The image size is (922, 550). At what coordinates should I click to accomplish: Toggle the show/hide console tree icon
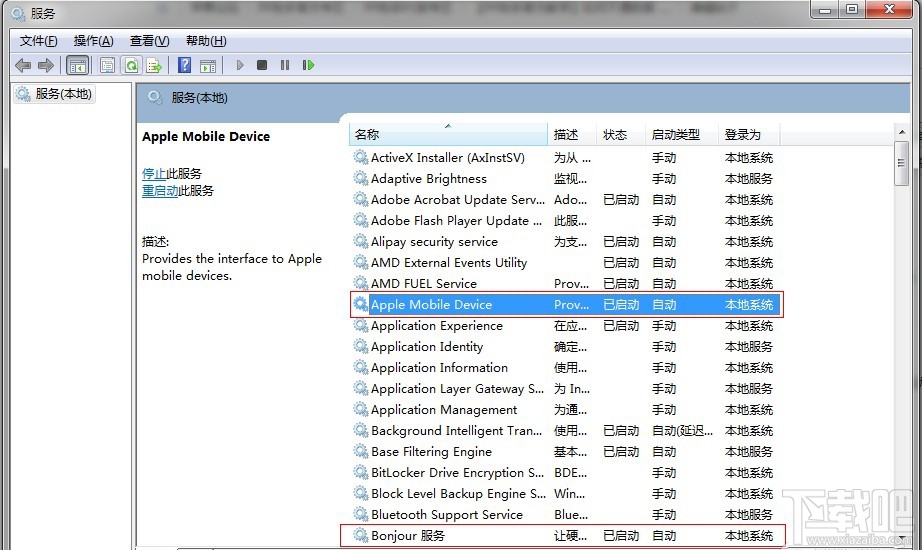click(x=78, y=65)
